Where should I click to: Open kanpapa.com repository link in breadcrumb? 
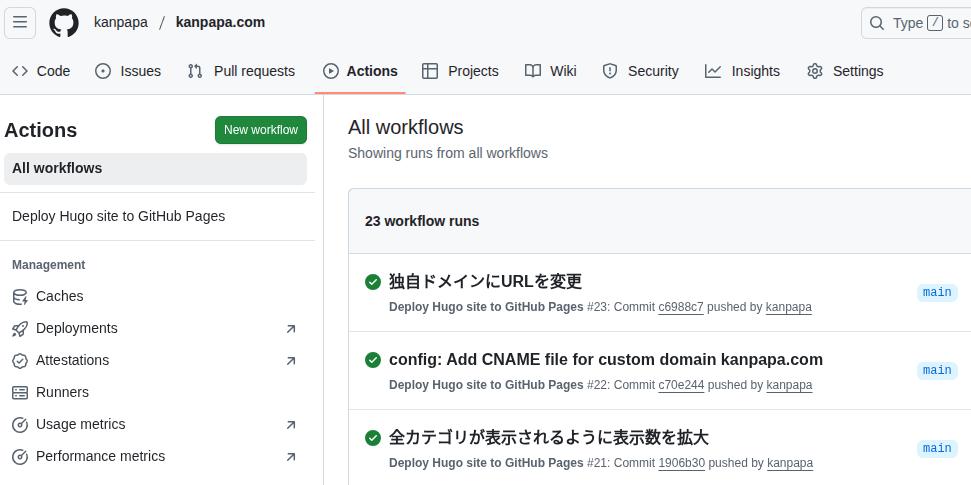tap(220, 22)
